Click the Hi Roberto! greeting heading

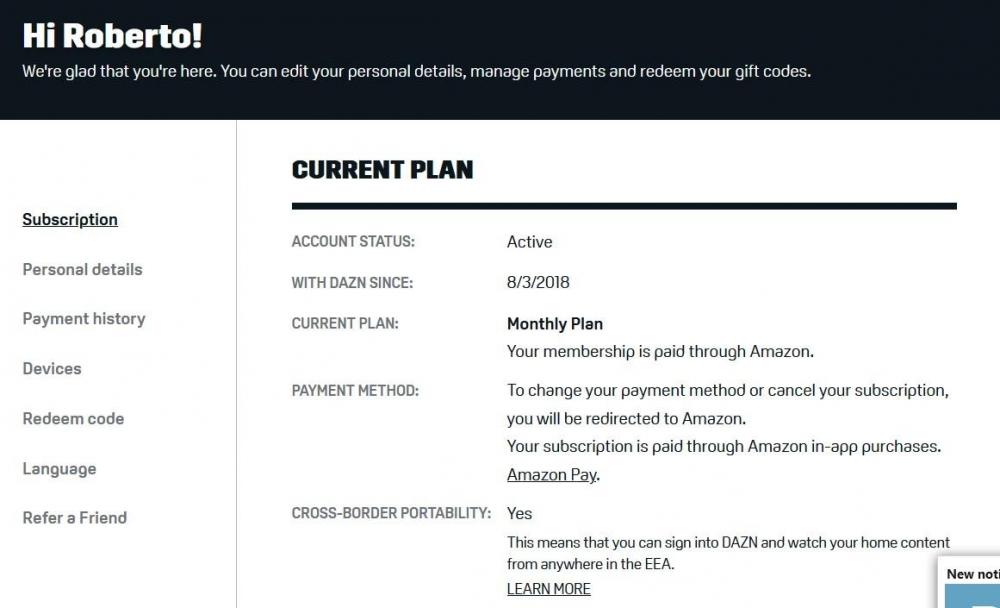click(112, 36)
